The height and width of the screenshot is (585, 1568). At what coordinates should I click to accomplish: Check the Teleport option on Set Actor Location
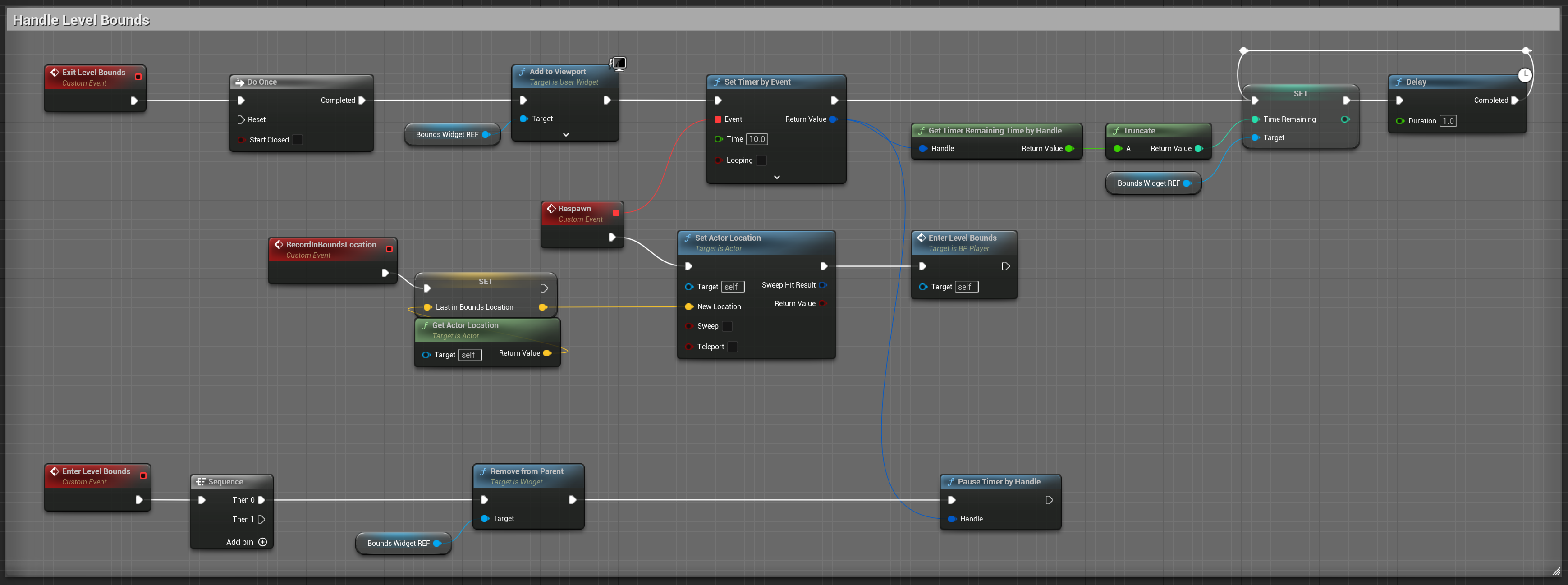pyautogui.click(x=732, y=347)
